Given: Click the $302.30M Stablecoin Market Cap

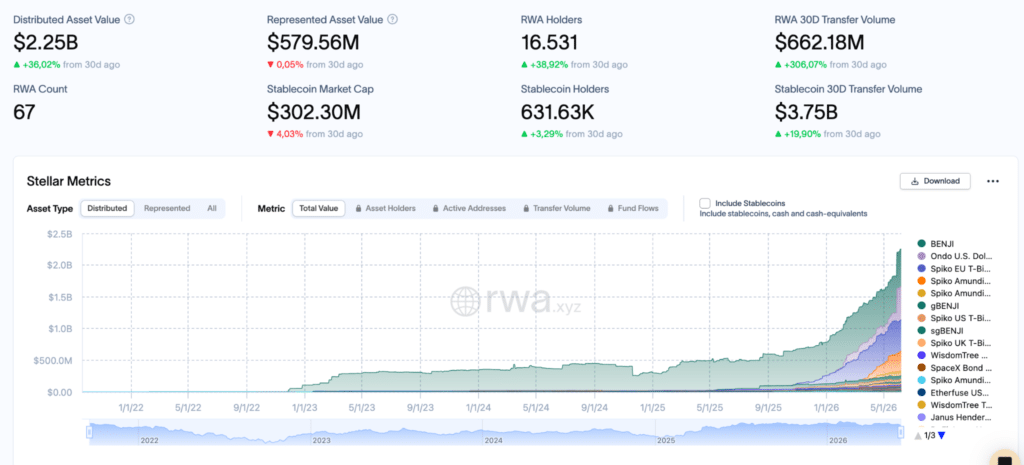Looking at the screenshot, I should click(313, 112).
